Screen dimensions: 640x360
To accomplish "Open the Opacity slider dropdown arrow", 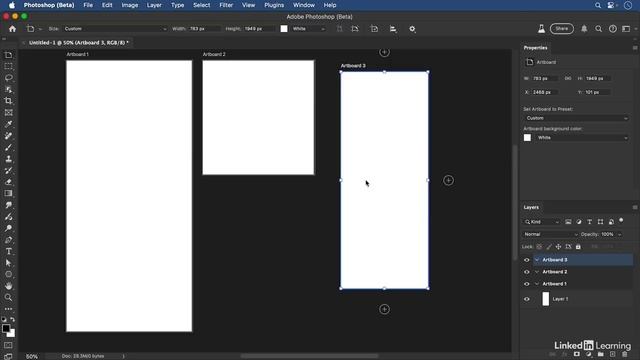I will coord(620,235).
